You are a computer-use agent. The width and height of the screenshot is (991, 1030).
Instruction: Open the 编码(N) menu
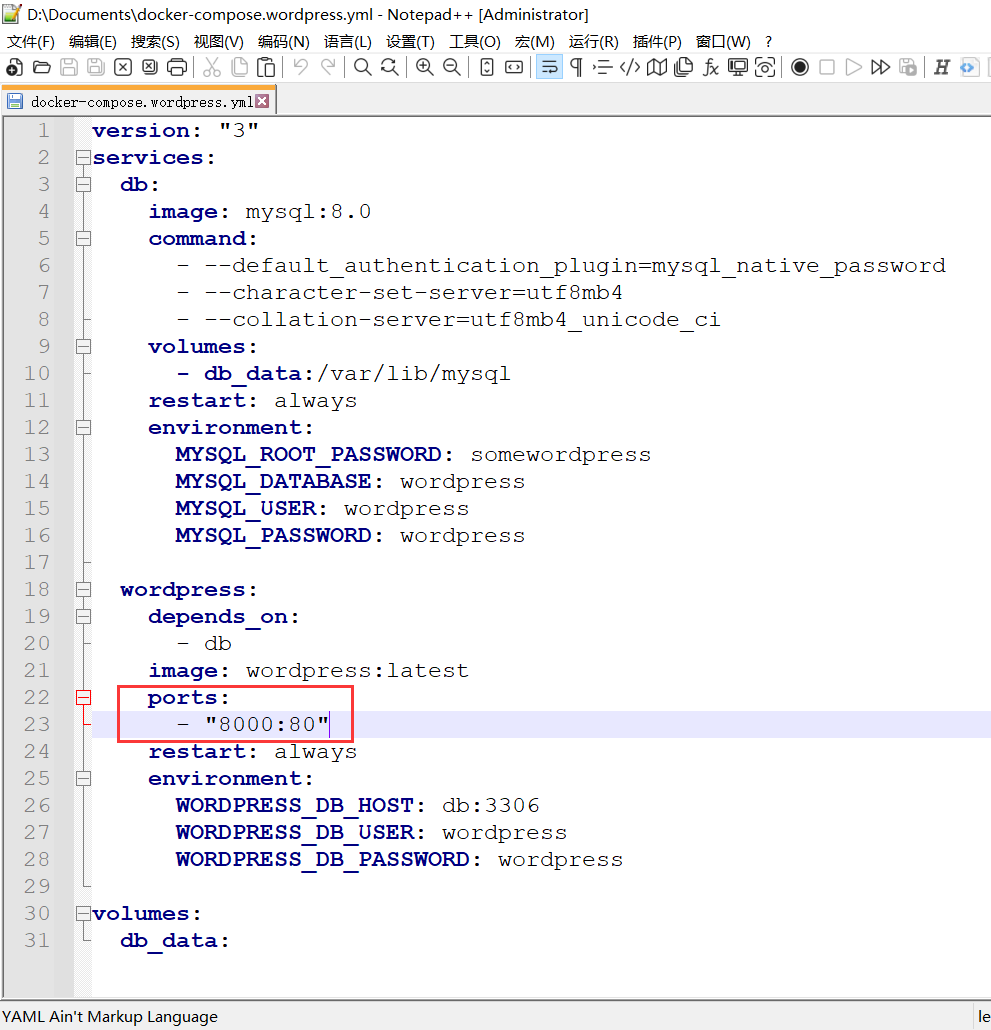click(x=284, y=41)
